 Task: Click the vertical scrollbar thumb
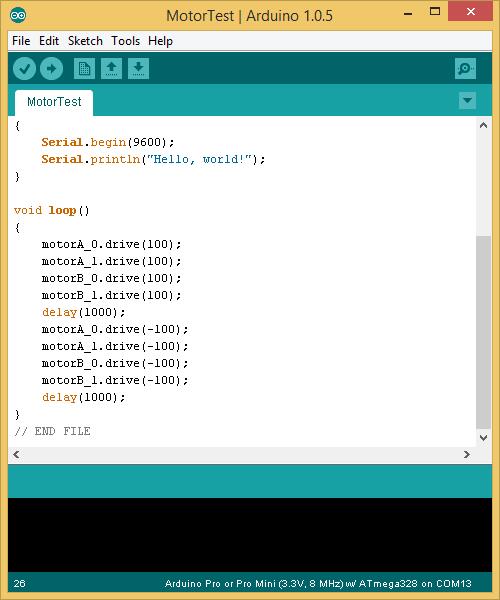click(x=484, y=332)
